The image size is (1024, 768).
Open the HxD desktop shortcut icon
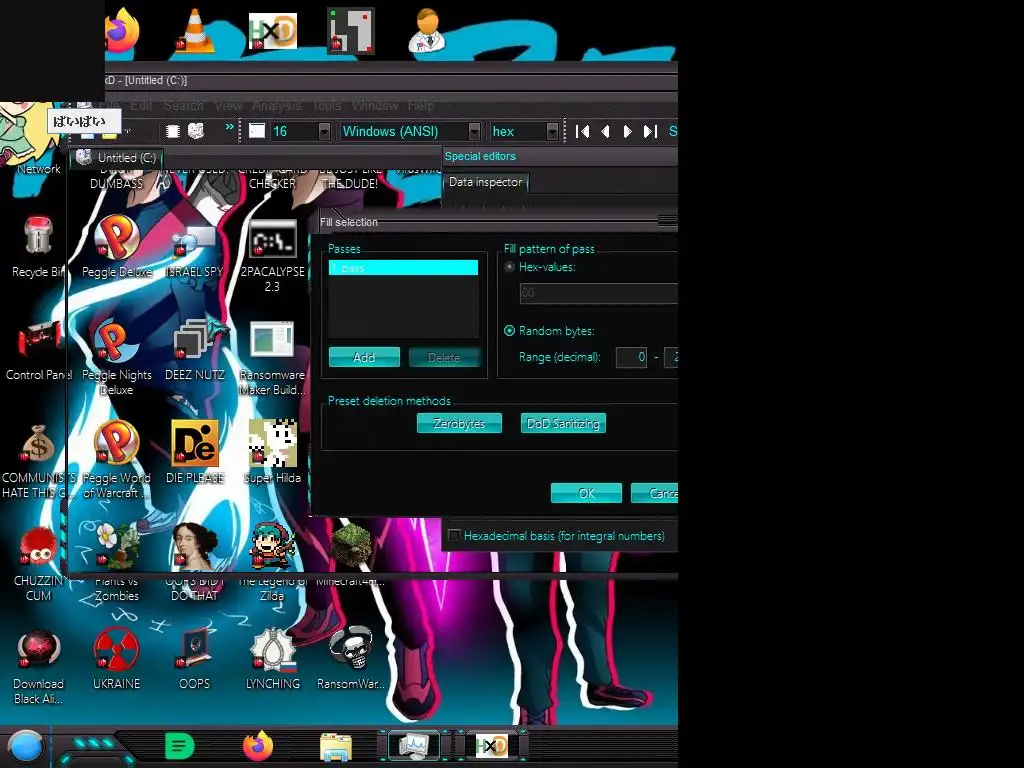click(x=272, y=31)
